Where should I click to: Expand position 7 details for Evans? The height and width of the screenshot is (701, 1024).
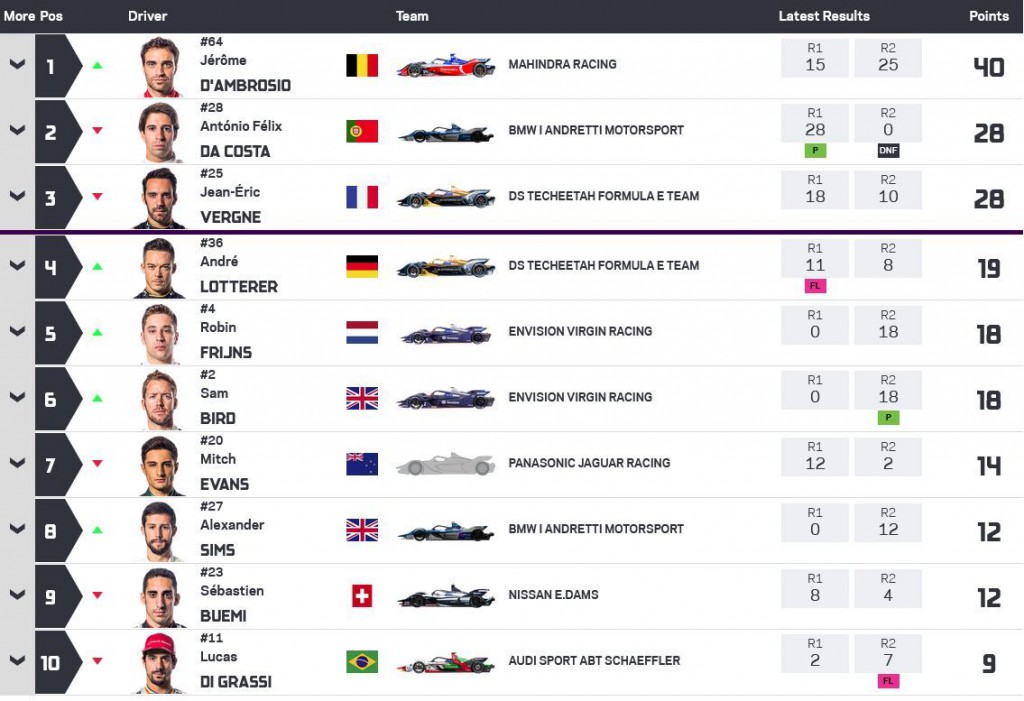coord(17,464)
